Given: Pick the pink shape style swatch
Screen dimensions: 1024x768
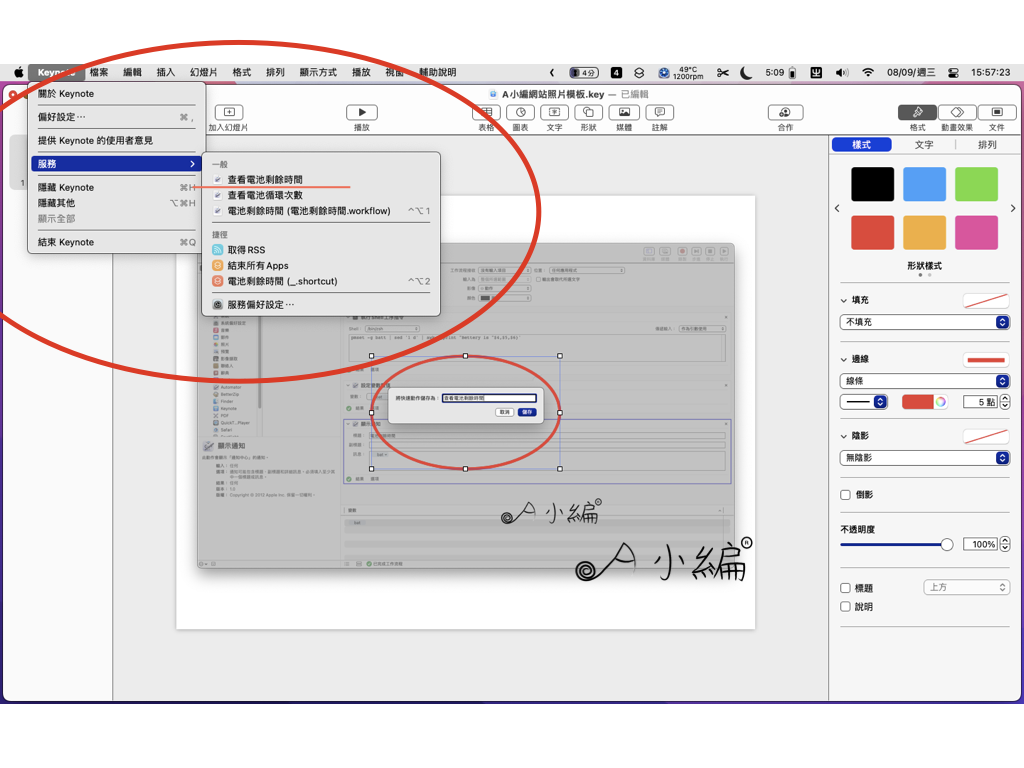Looking at the screenshot, I should click(x=976, y=232).
